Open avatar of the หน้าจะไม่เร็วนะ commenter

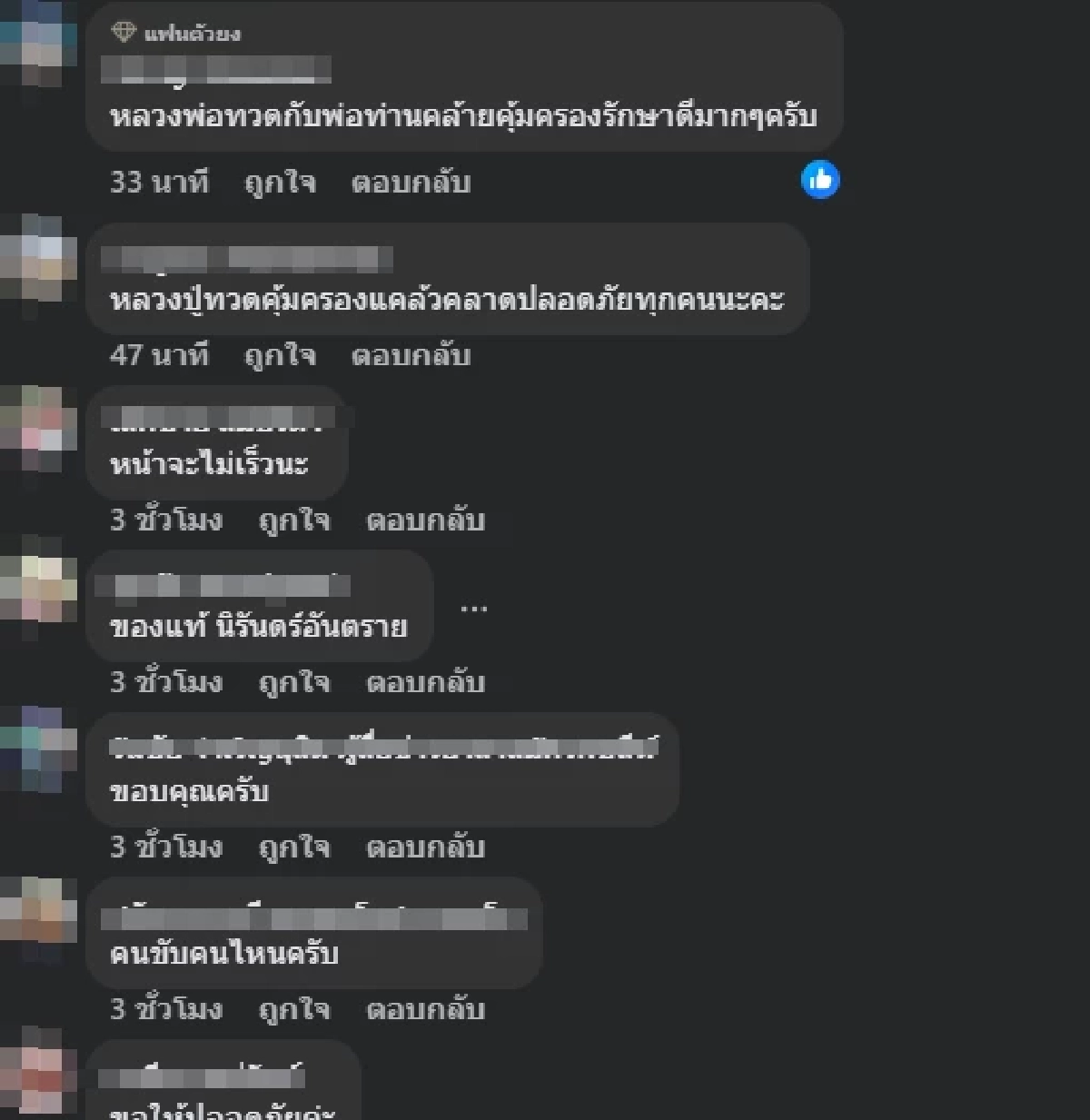[x=36, y=429]
